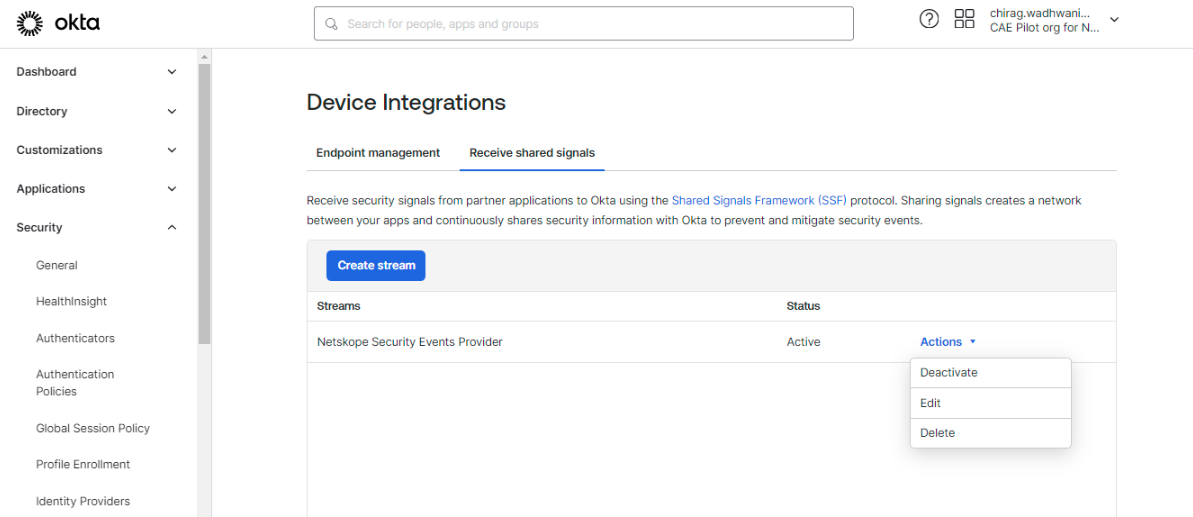
Task: Choose Deactivate from the Actions menu
Action: point(991,373)
